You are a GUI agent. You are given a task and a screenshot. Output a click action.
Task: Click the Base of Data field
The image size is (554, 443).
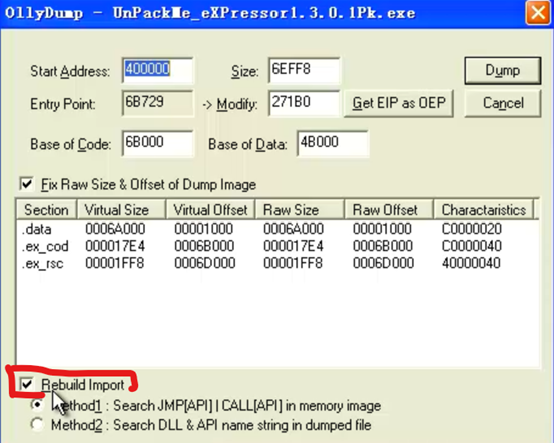click(333, 143)
